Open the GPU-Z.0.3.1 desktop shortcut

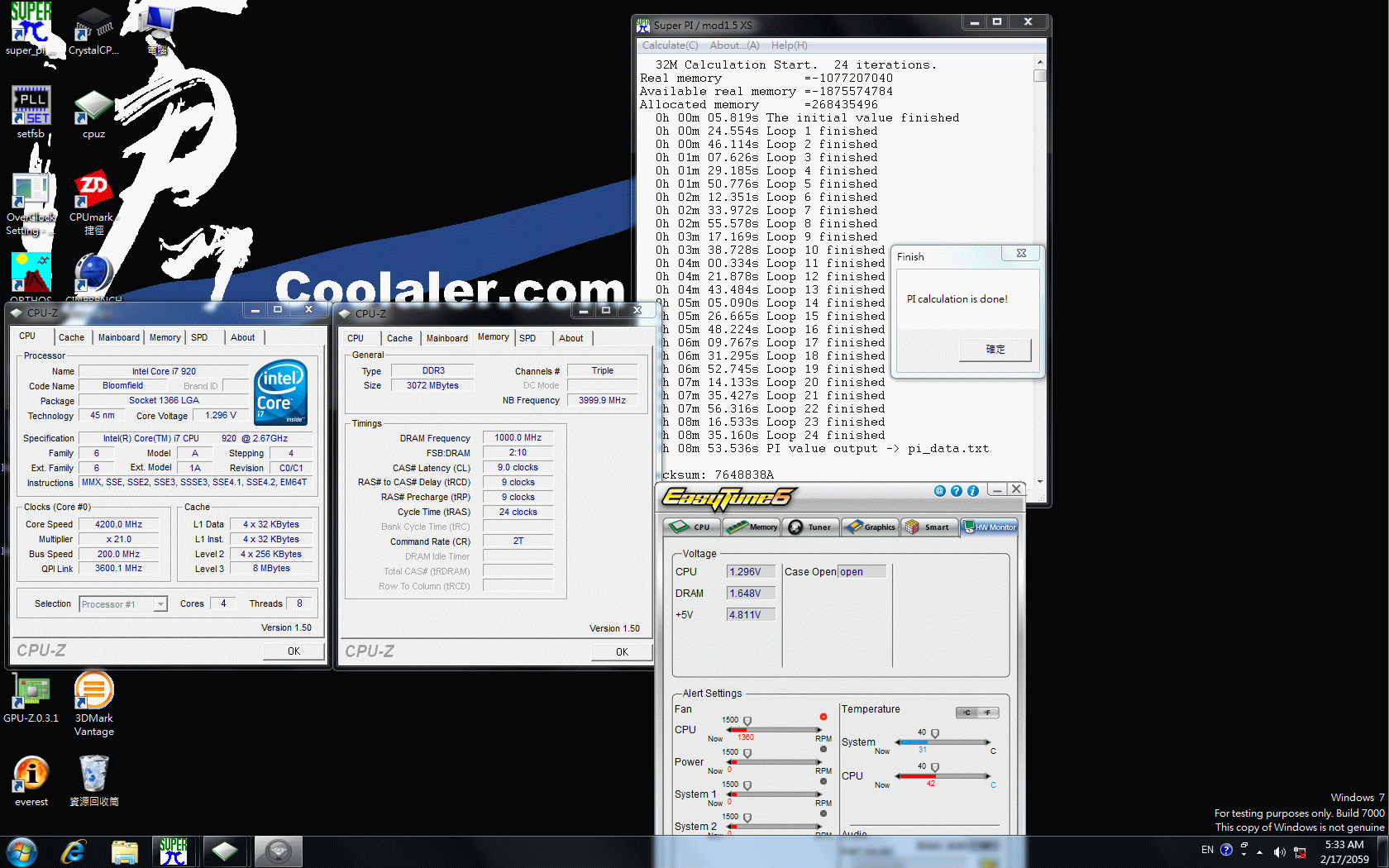(31, 699)
